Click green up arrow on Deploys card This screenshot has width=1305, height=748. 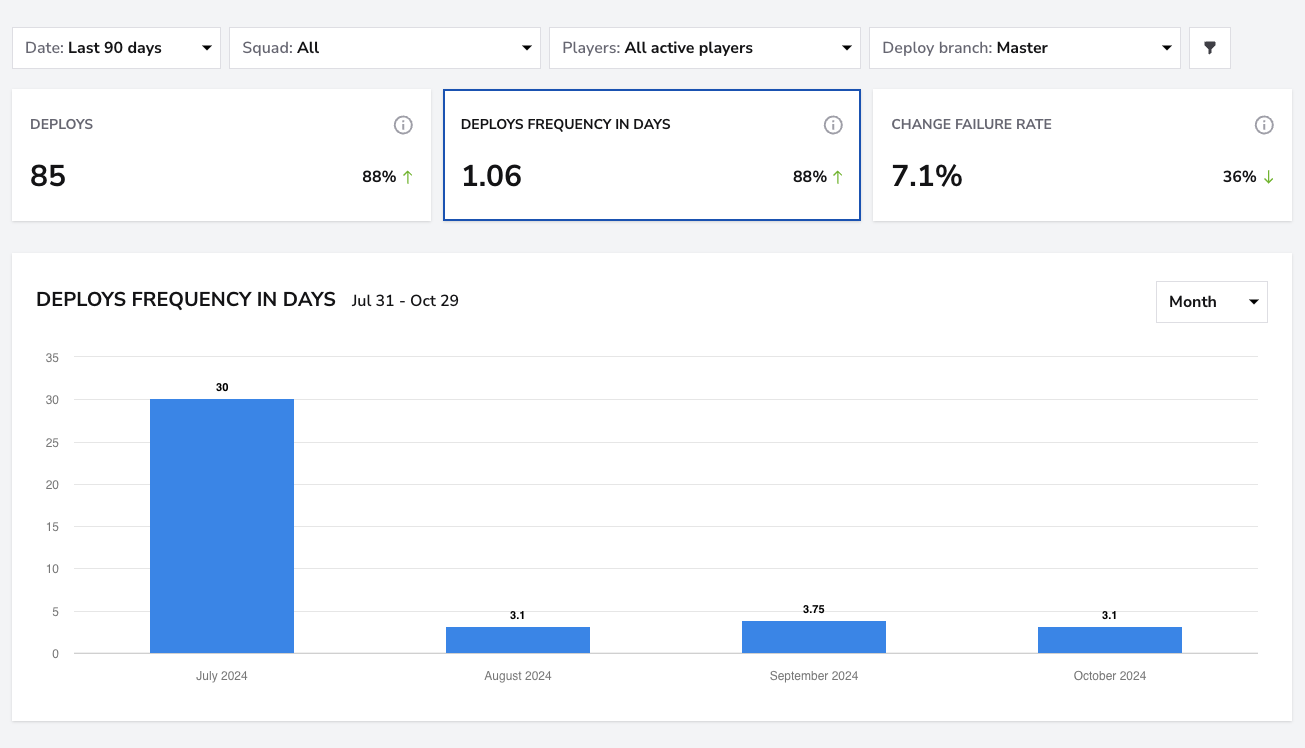pyautogui.click(x=407, y=177)
